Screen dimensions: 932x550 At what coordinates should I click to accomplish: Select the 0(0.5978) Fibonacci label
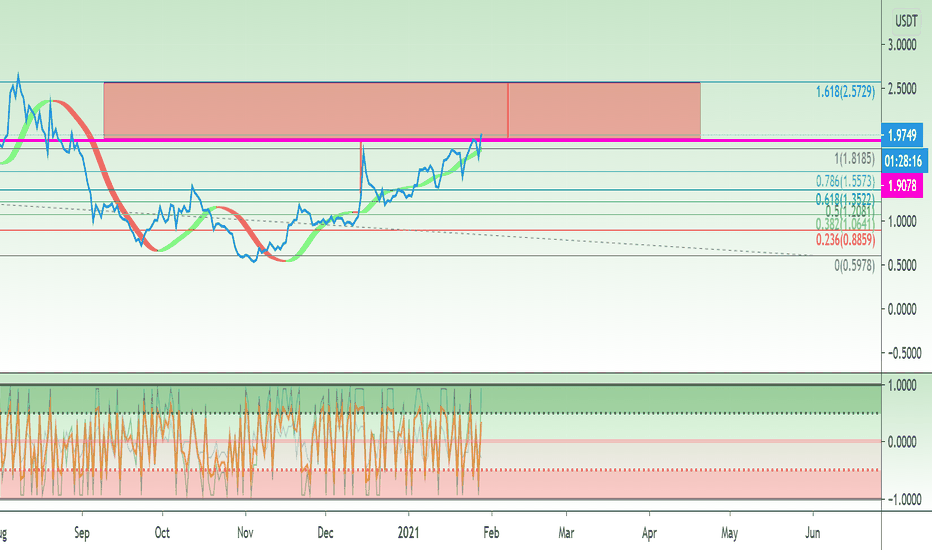[x=854, y=266]
